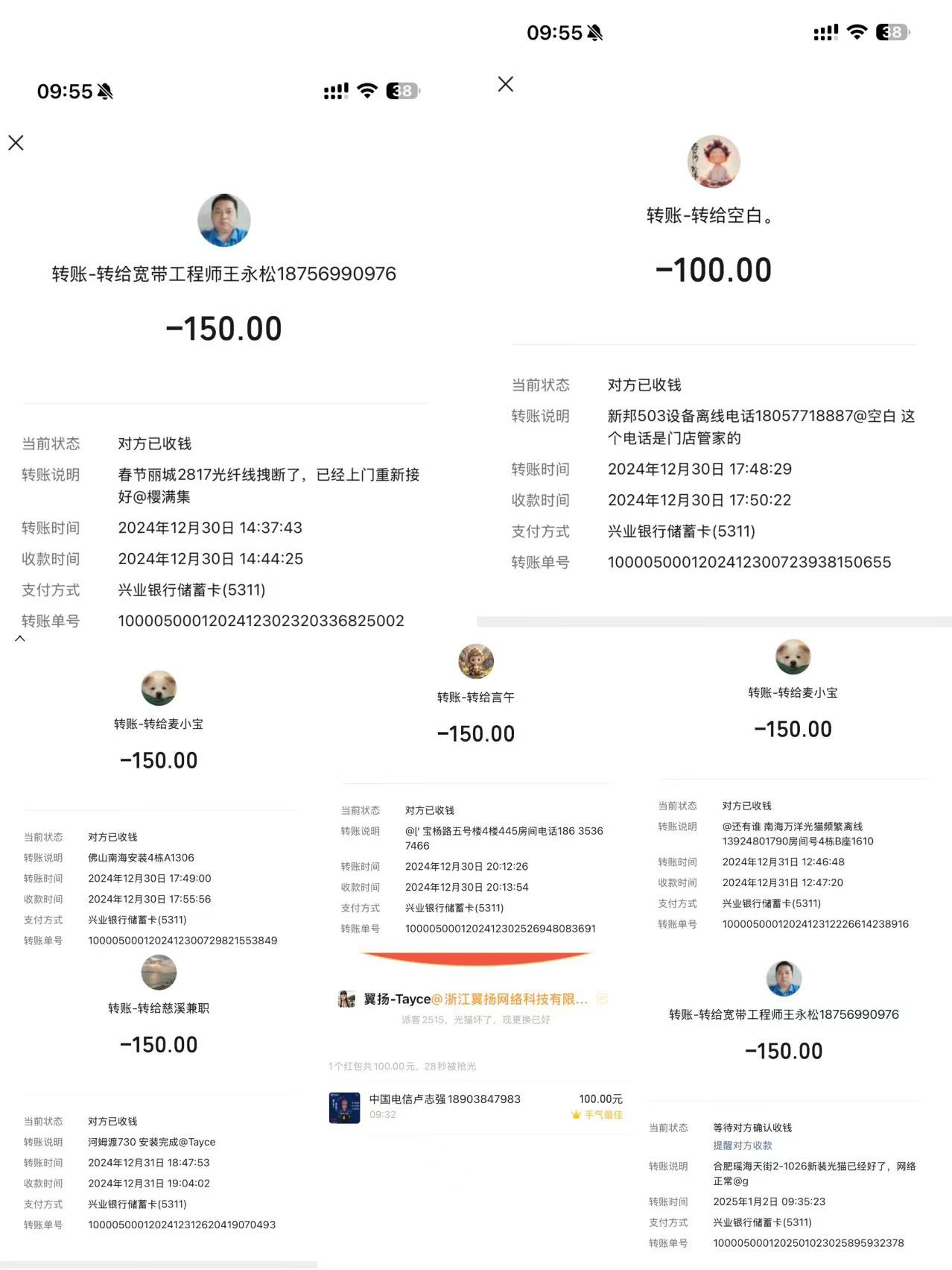
Task: Open the 中国电信卢志强 100.00元 red packet record
Action: [x=477, y=1107]
